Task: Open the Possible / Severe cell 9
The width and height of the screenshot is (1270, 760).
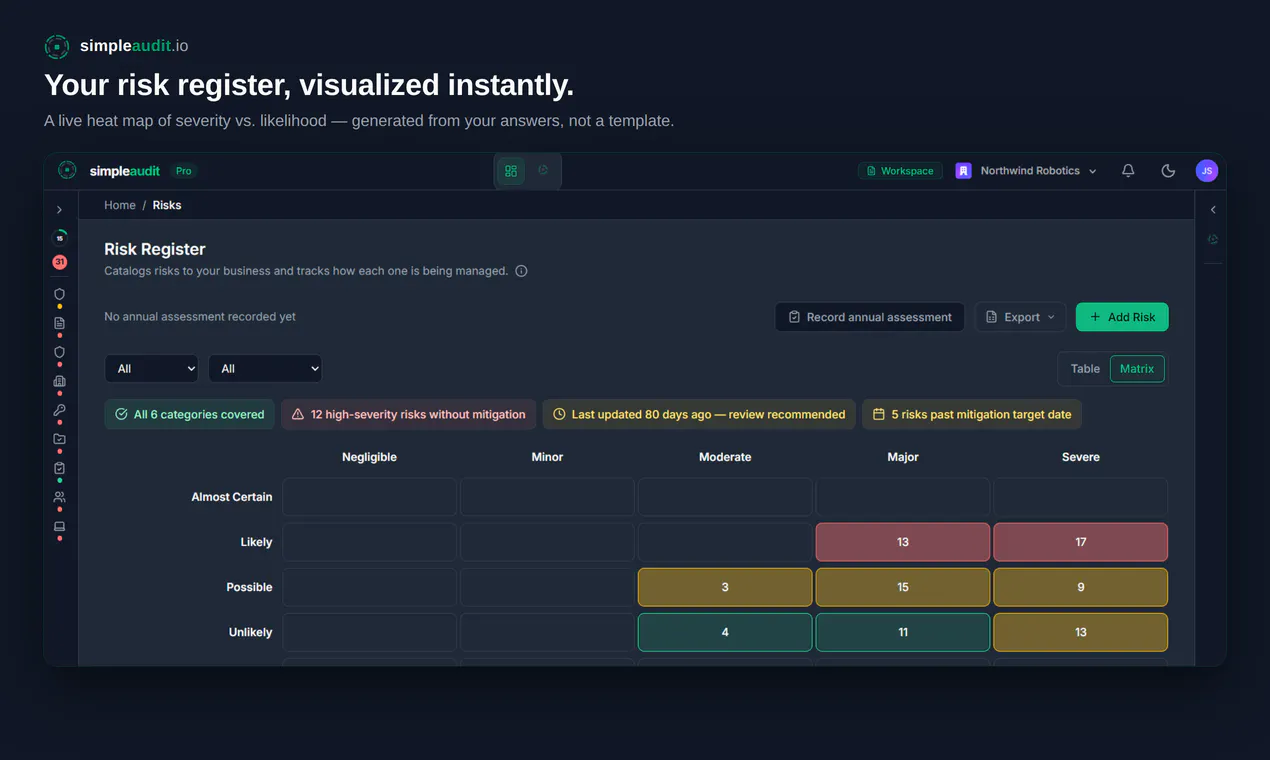Action: point(1081,587)
